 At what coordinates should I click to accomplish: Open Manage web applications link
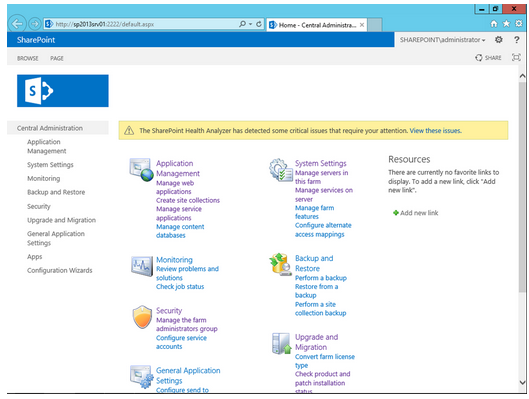pos(175,187)
